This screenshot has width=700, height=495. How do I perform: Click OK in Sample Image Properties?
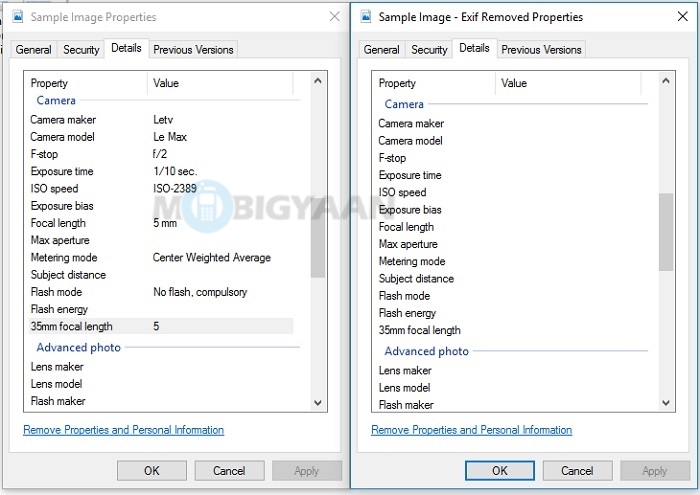[x=152, y=471]
